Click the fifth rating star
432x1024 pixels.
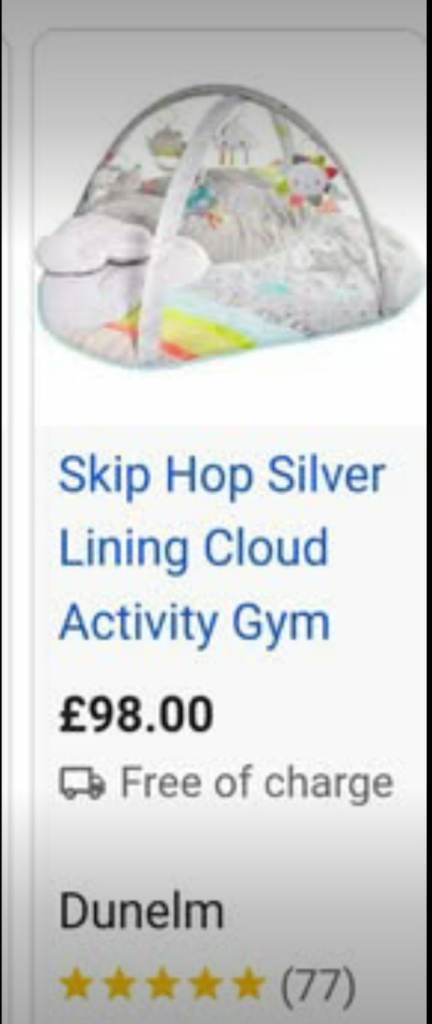pyautogui.click(x=249, y=985)
